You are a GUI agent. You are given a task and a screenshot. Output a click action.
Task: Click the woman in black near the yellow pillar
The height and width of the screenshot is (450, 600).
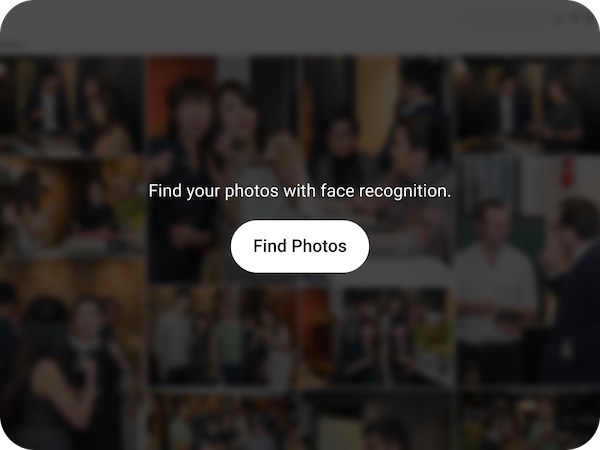(x=341, y=147)
